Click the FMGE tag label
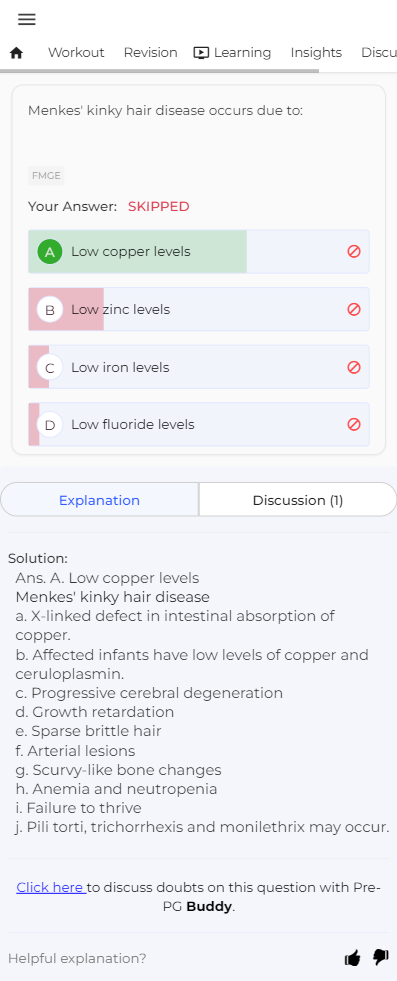Screen dimensions: 397x981 [46, 176]
